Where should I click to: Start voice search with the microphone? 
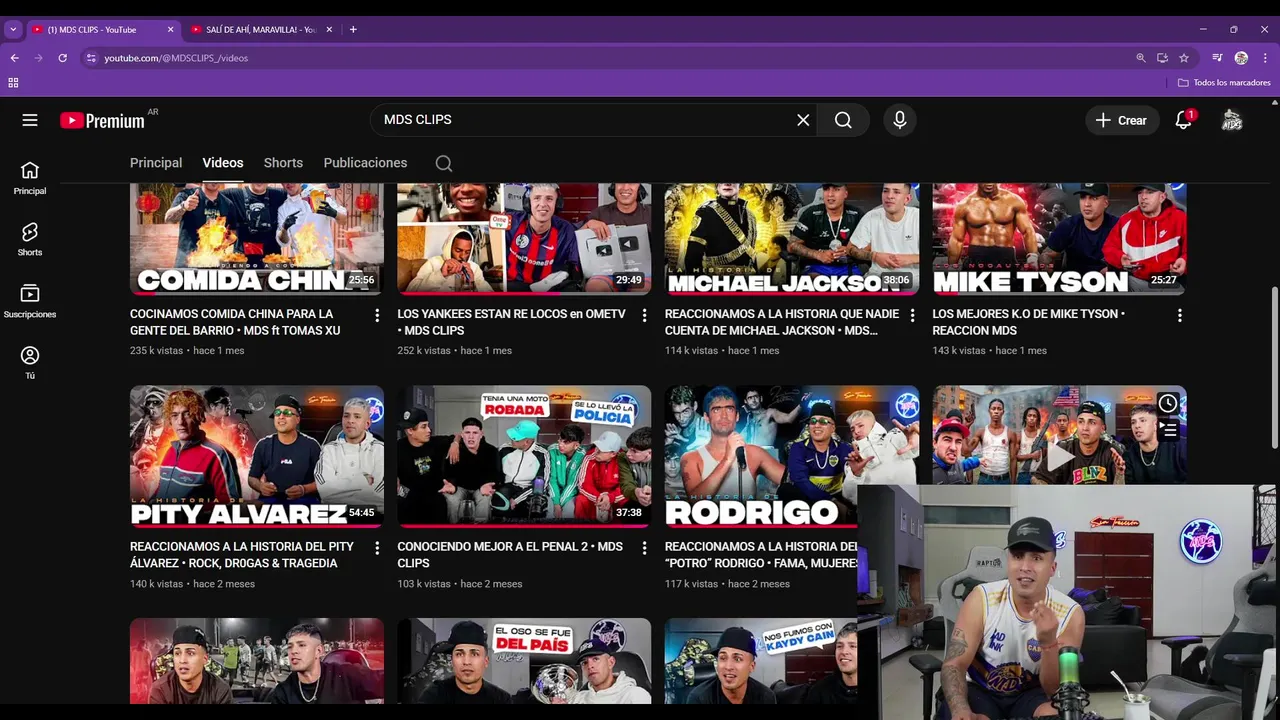pos(900,120)
